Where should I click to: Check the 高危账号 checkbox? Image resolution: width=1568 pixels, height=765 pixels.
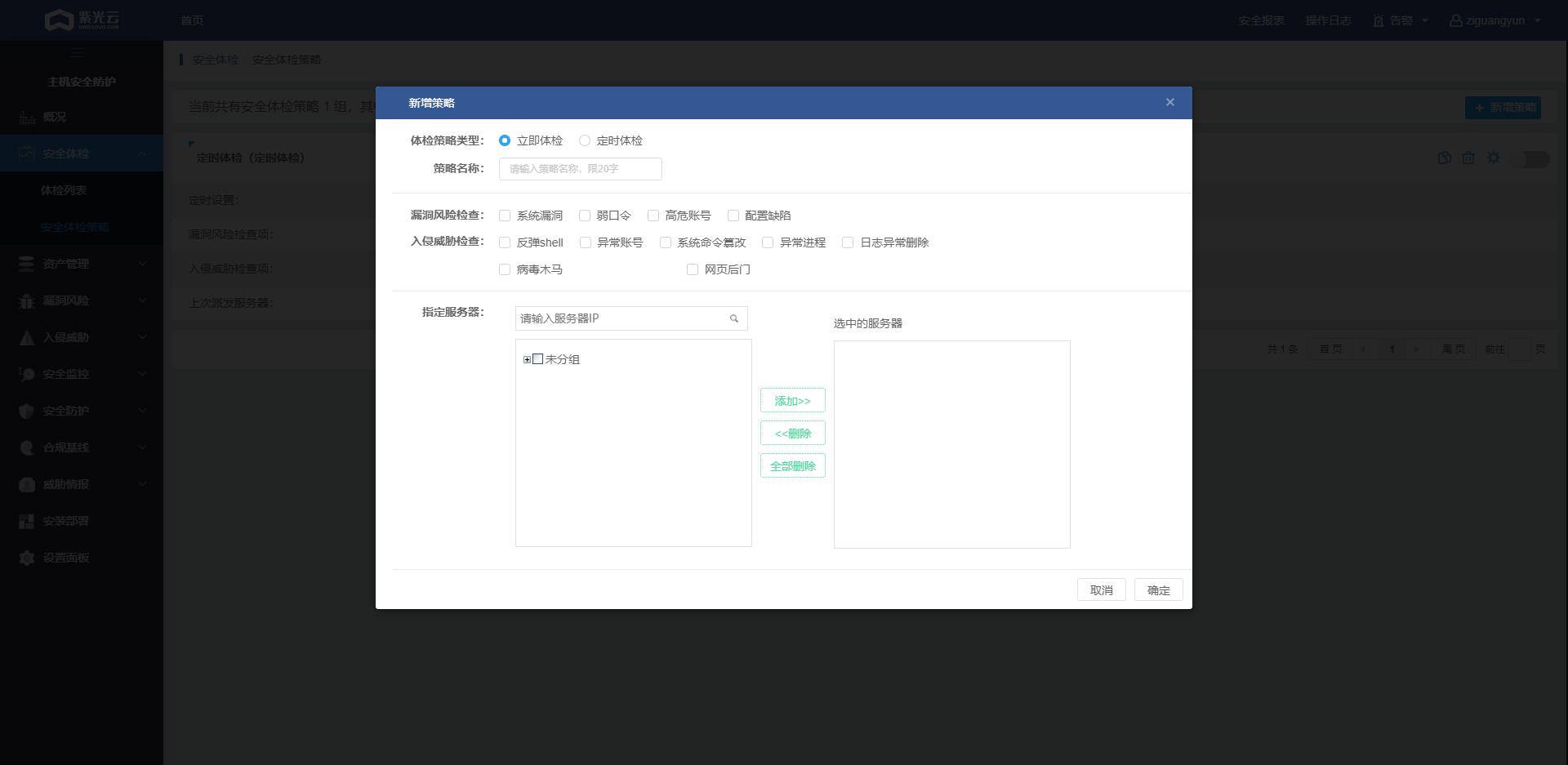(653, 216)
